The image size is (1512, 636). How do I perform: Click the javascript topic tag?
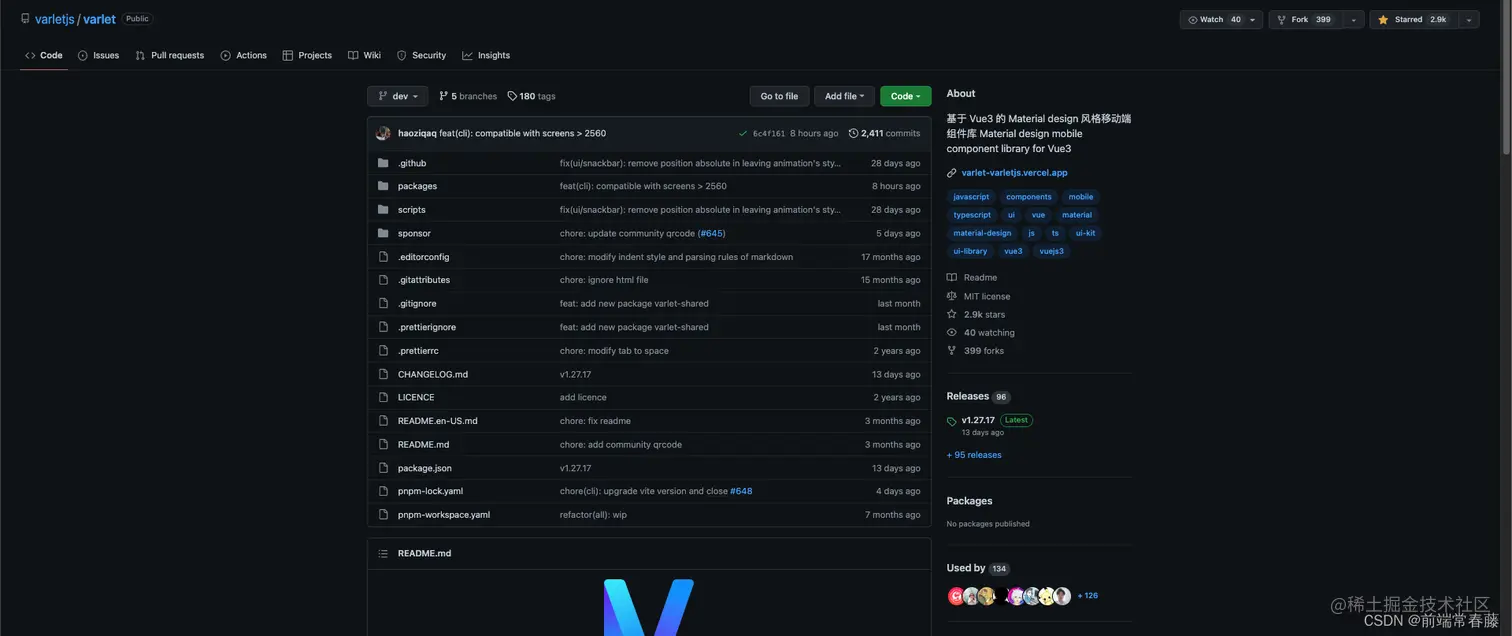point(971,197)
